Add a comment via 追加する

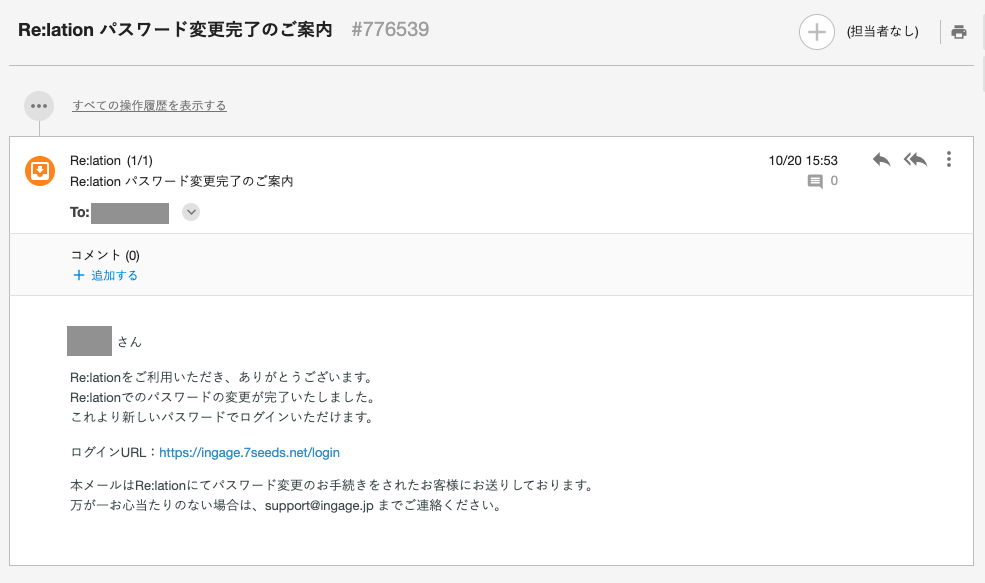(x=106, y=275)
